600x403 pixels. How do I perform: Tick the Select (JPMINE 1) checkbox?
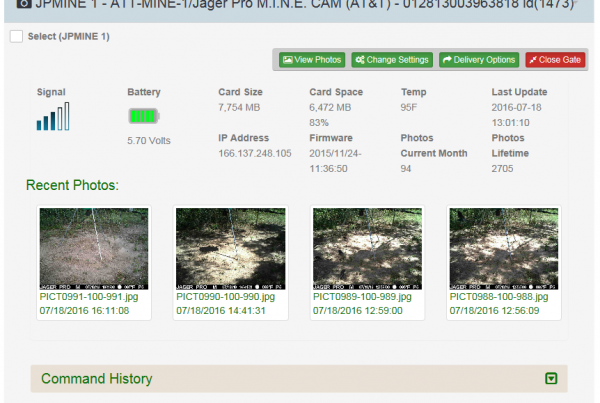click(x=16, y=36)
